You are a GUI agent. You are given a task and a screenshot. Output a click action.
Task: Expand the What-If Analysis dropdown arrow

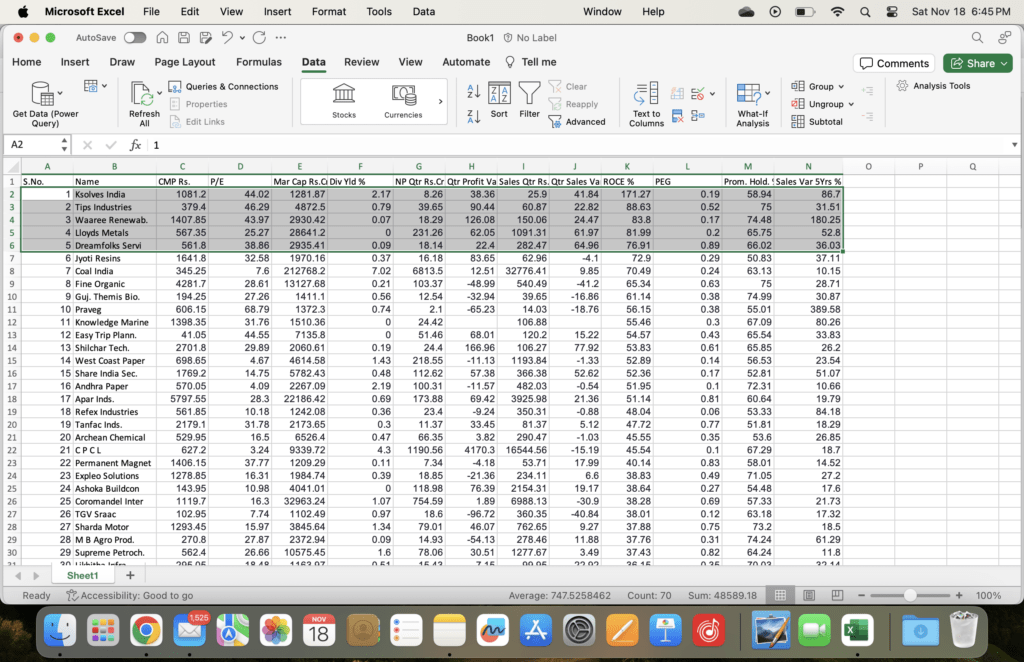(x=767, y=93)
